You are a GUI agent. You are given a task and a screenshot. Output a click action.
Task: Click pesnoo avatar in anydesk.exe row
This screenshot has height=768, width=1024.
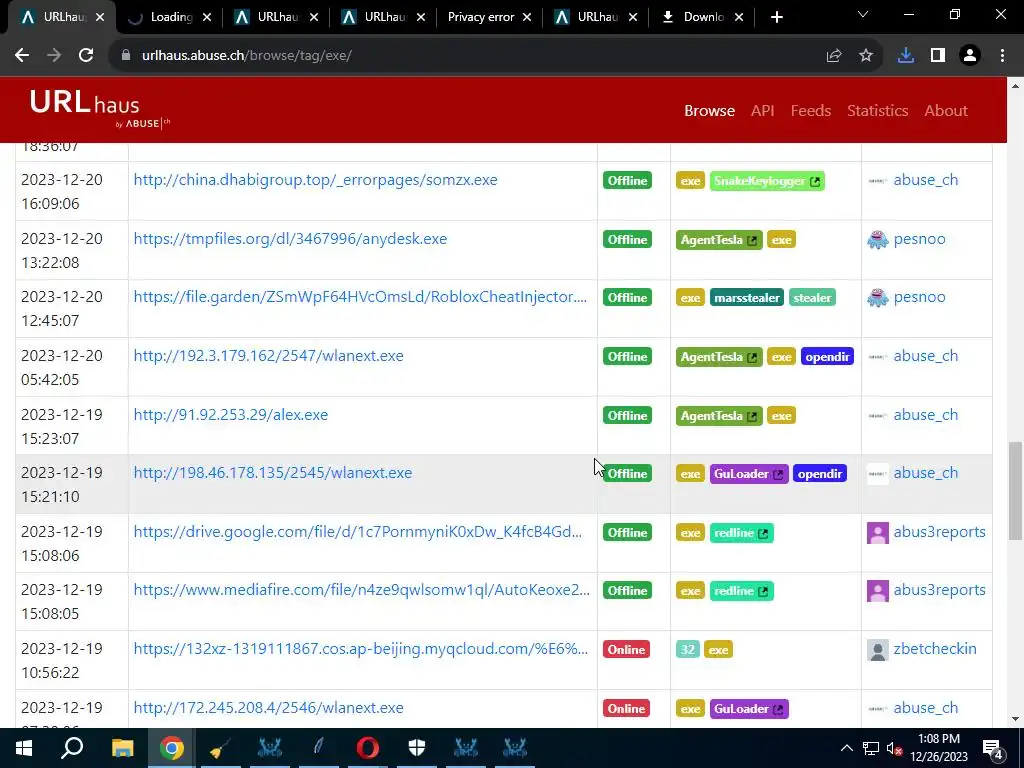point(878,239)
